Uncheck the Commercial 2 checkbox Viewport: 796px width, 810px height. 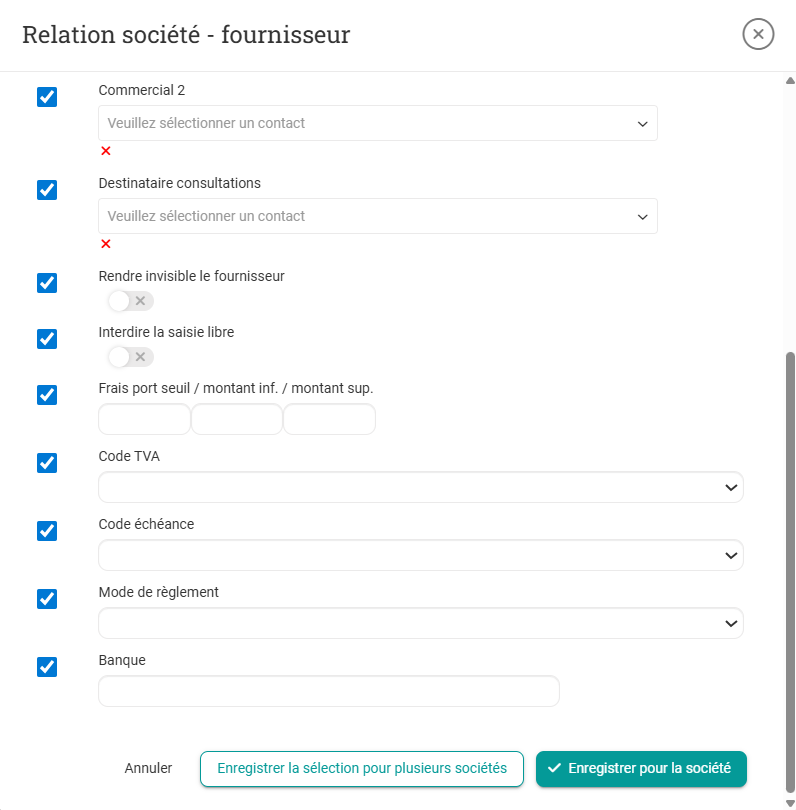[x=47, y=97]
